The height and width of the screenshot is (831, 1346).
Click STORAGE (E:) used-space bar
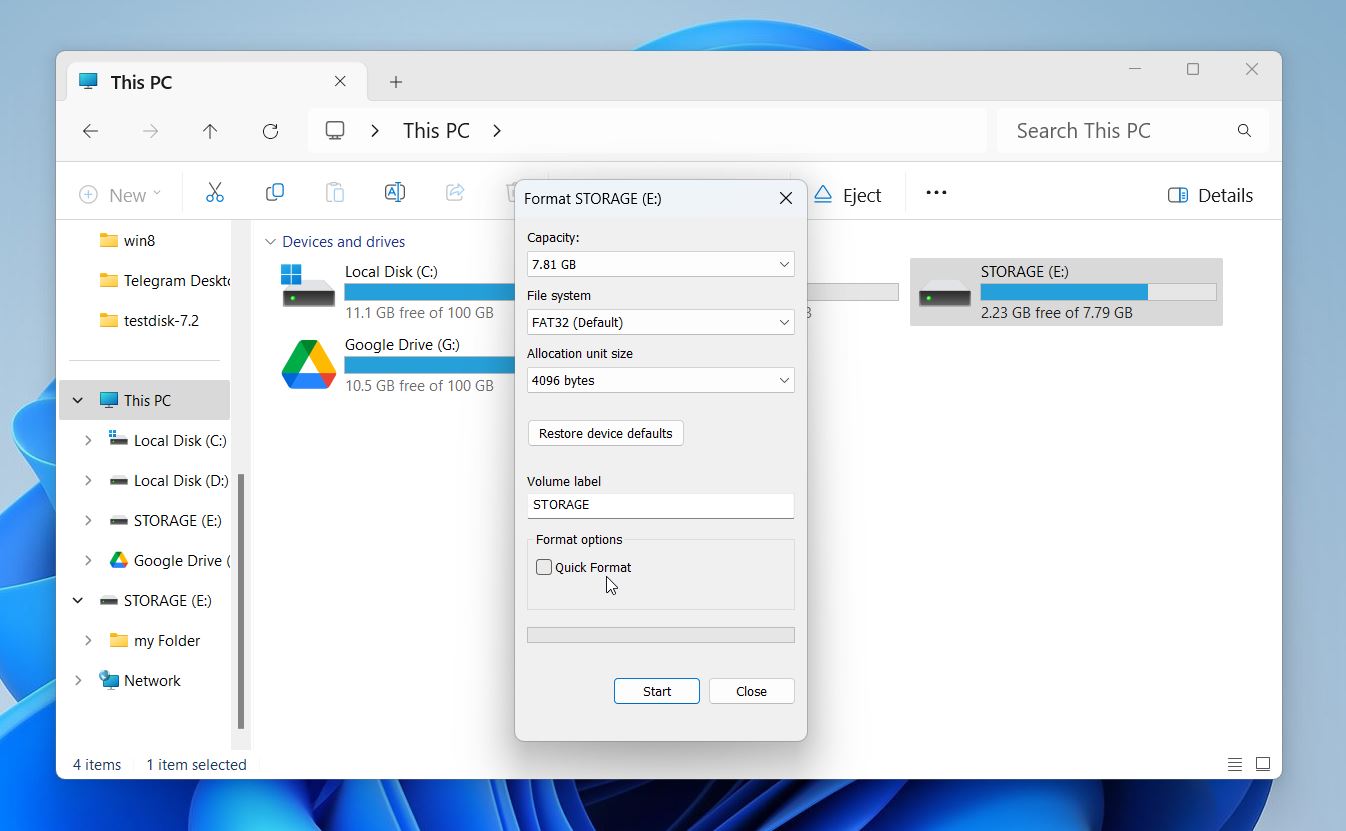tap(1098, 292)
